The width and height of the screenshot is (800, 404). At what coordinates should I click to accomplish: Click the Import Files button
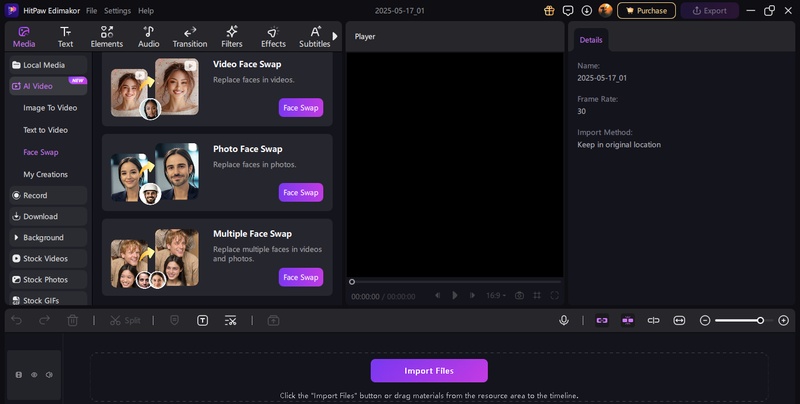(429, 370)
